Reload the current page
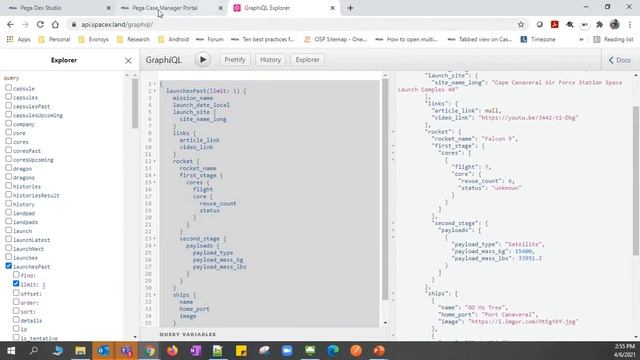This screenshot has height=360, width=640. pos(40,24)
